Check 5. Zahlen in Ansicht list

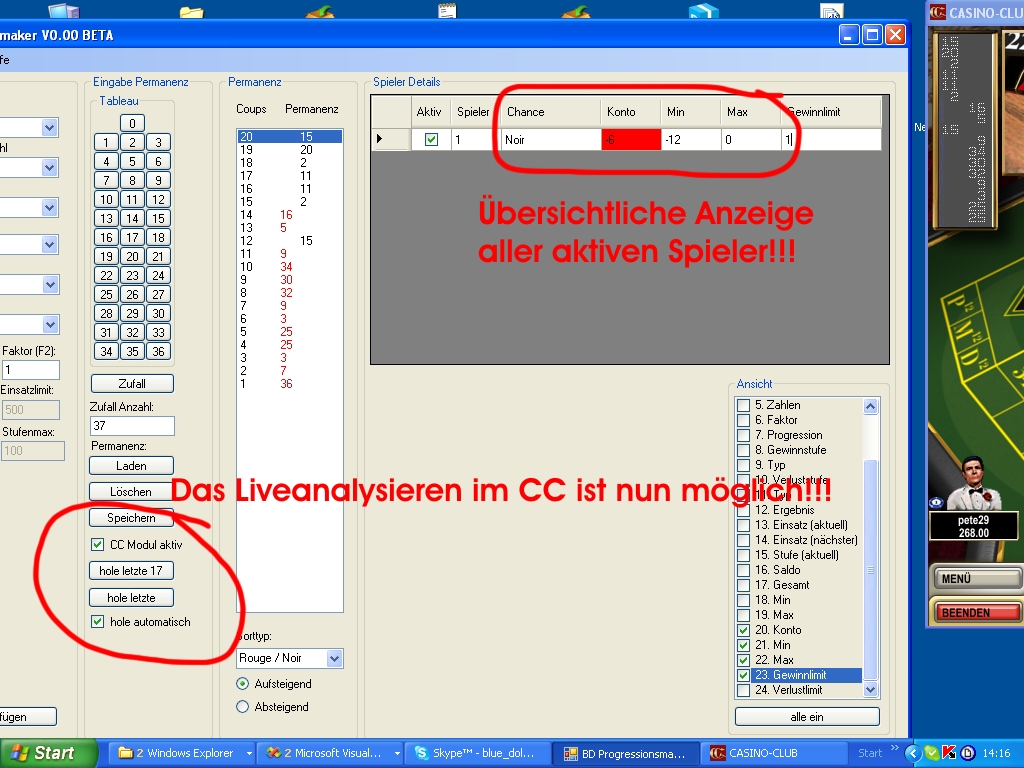(743, 405)
